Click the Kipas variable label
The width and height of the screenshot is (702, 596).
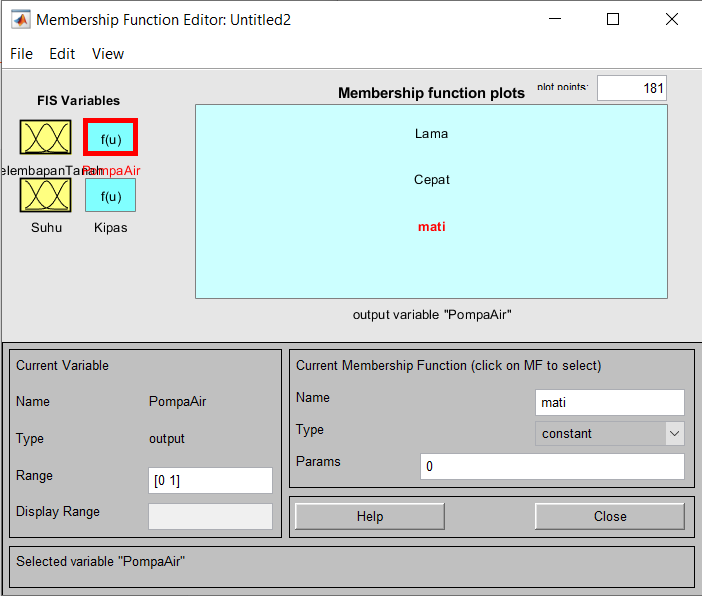[110, 227]
